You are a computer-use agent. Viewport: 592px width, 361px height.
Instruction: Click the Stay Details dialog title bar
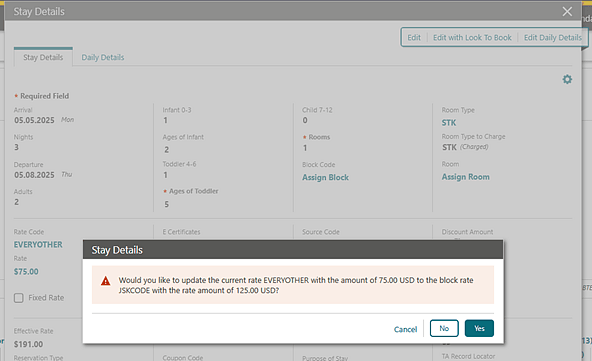click(x=293, y=250)
